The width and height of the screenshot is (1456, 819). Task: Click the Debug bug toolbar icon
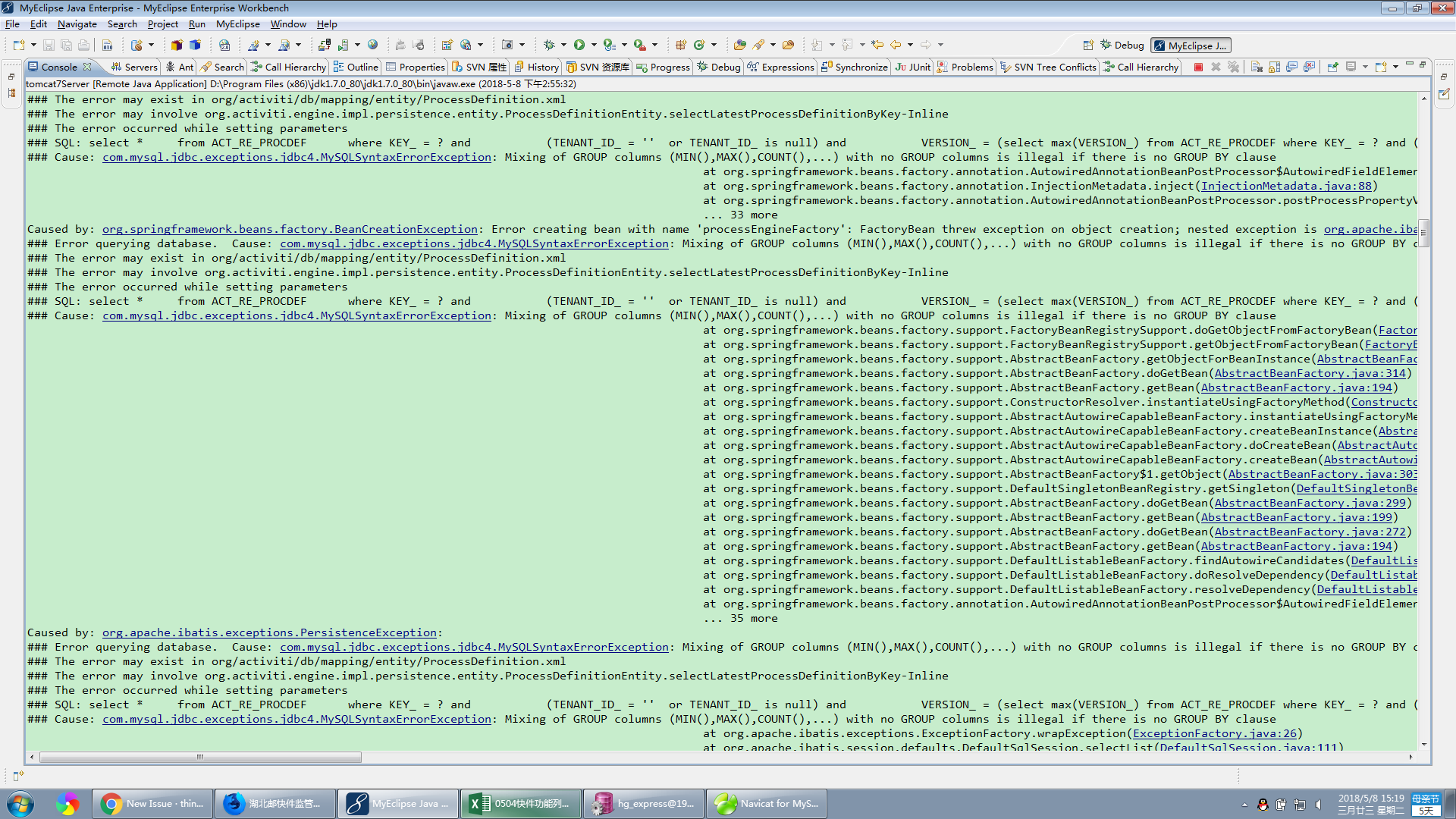click(550, 45)
